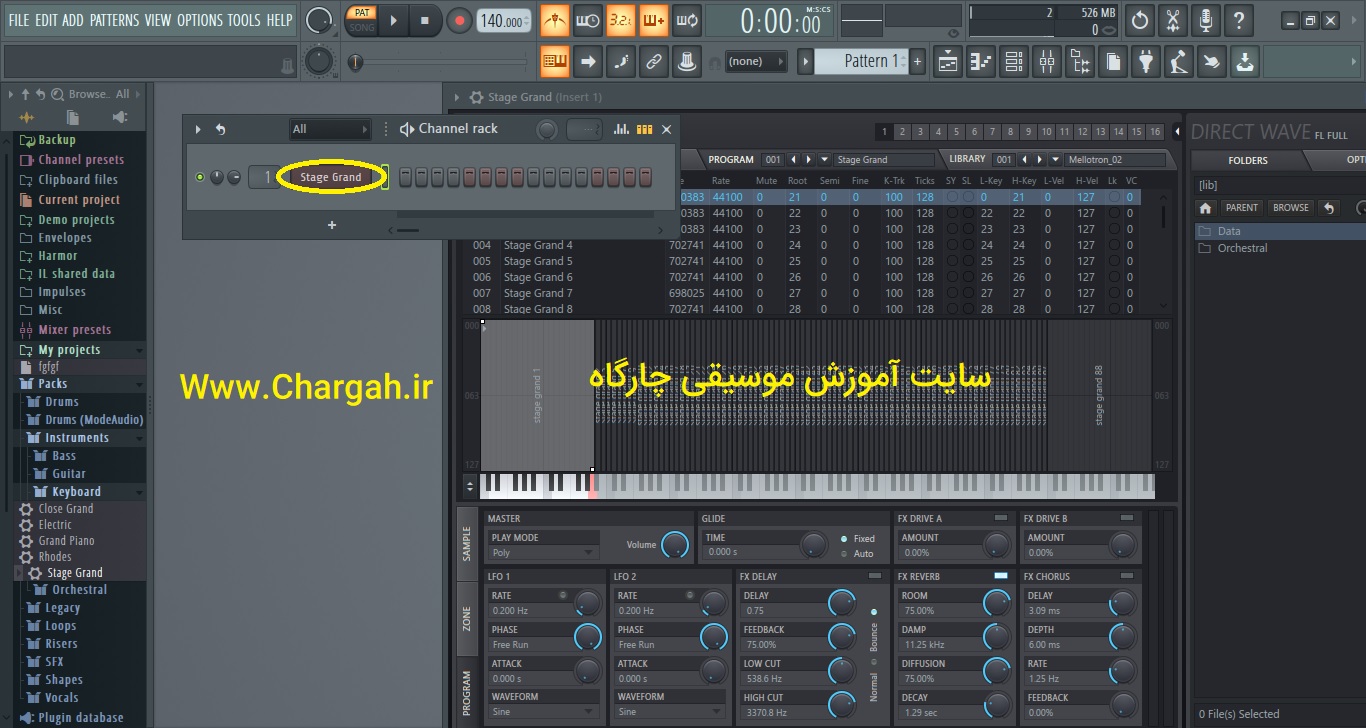Click the speaker icon in browser header

[x=120, y=117]
